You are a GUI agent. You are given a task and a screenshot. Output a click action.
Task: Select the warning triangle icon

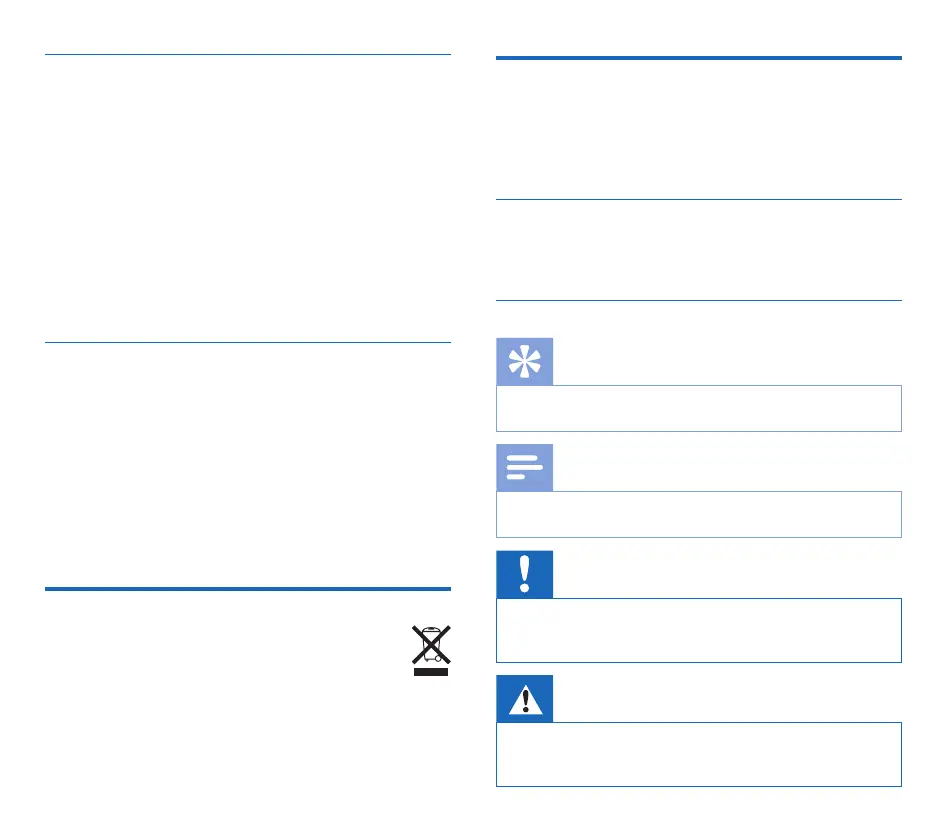[x=524, y=698]
